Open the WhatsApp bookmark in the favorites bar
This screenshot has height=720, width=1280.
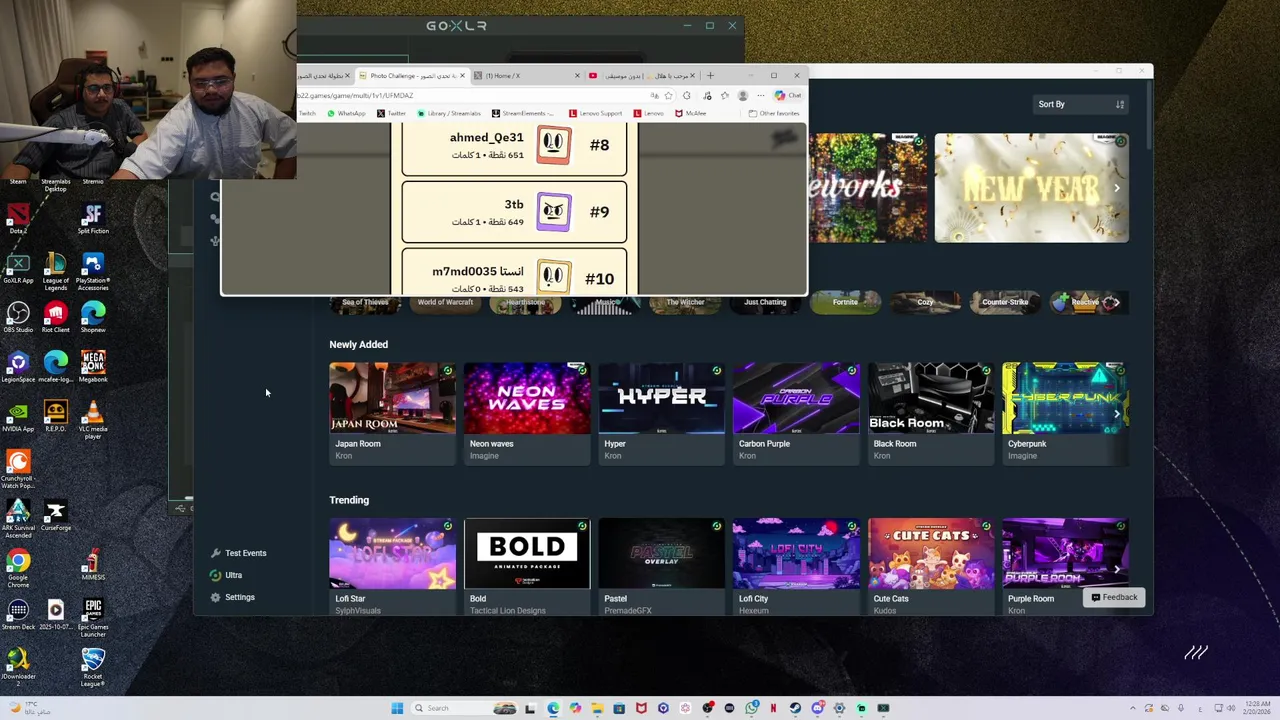point(346,113)
